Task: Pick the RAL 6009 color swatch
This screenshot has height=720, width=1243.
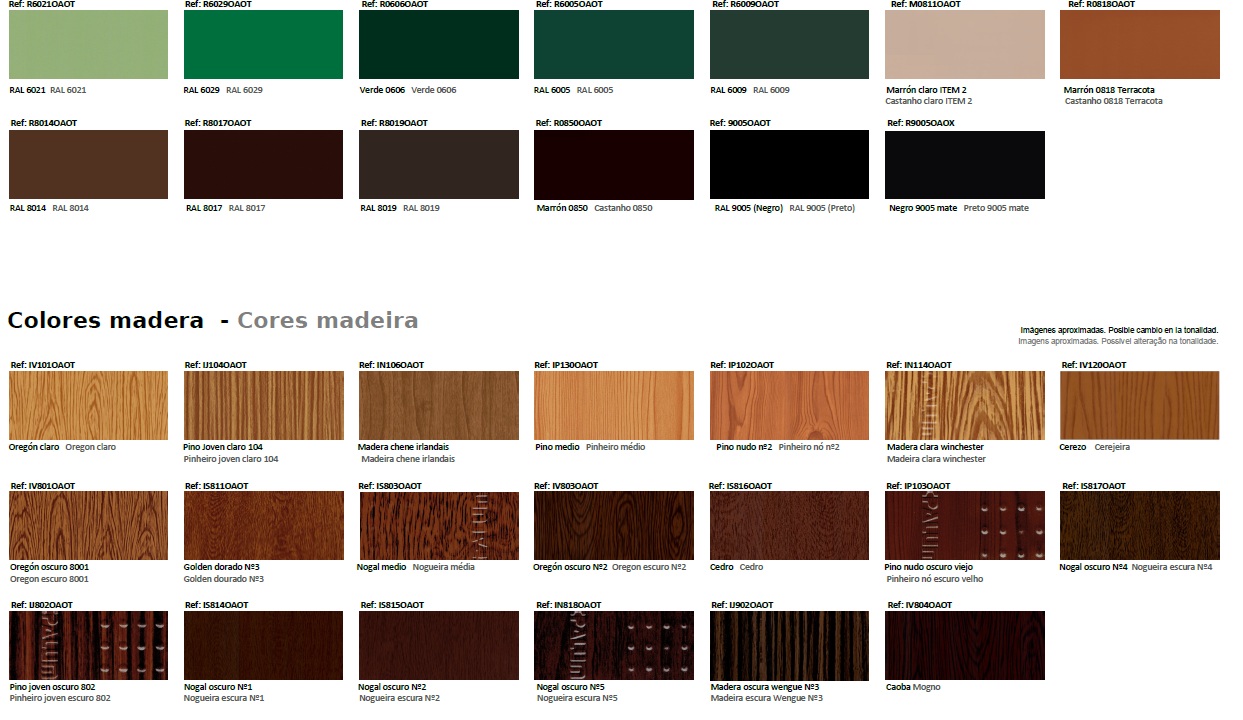Action: (x=789, y=45)
